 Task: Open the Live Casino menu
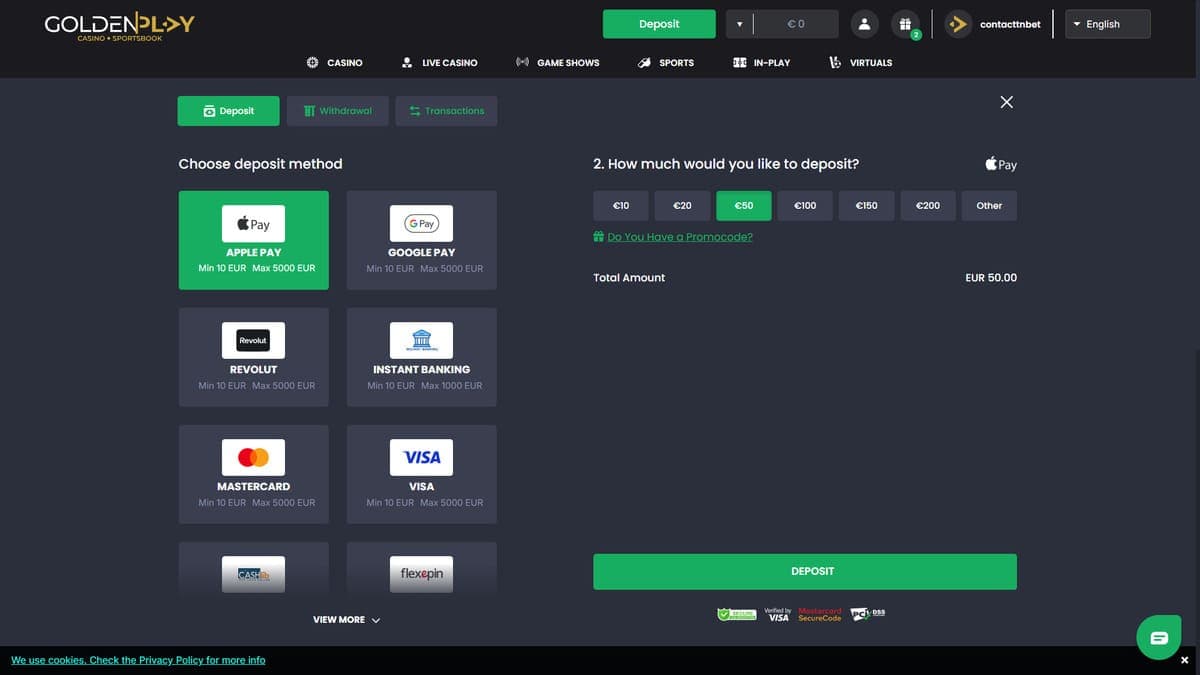coord(439,62)
